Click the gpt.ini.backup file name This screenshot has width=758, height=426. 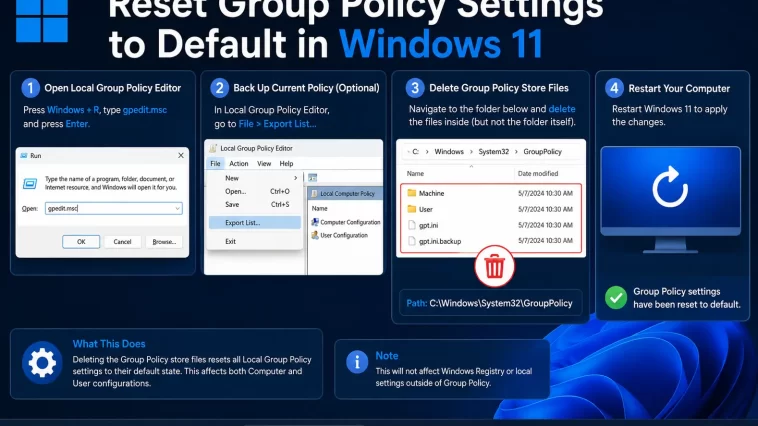(x=440, y=241)
